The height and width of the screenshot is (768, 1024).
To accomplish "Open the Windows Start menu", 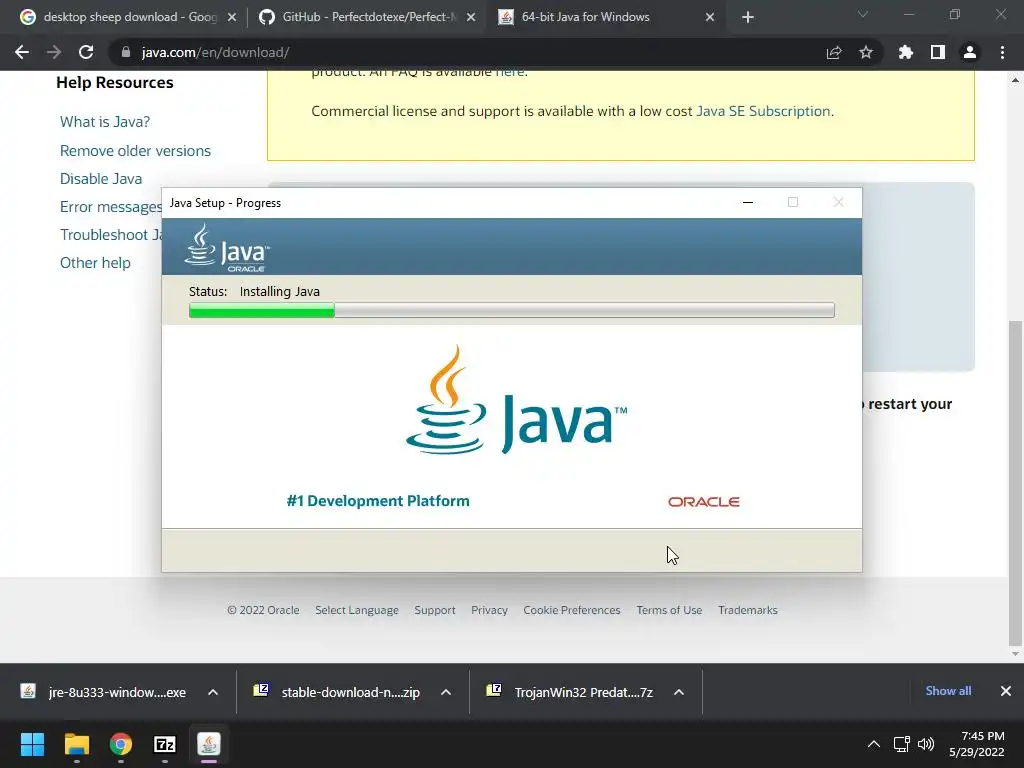I will [x=32, y=744].
